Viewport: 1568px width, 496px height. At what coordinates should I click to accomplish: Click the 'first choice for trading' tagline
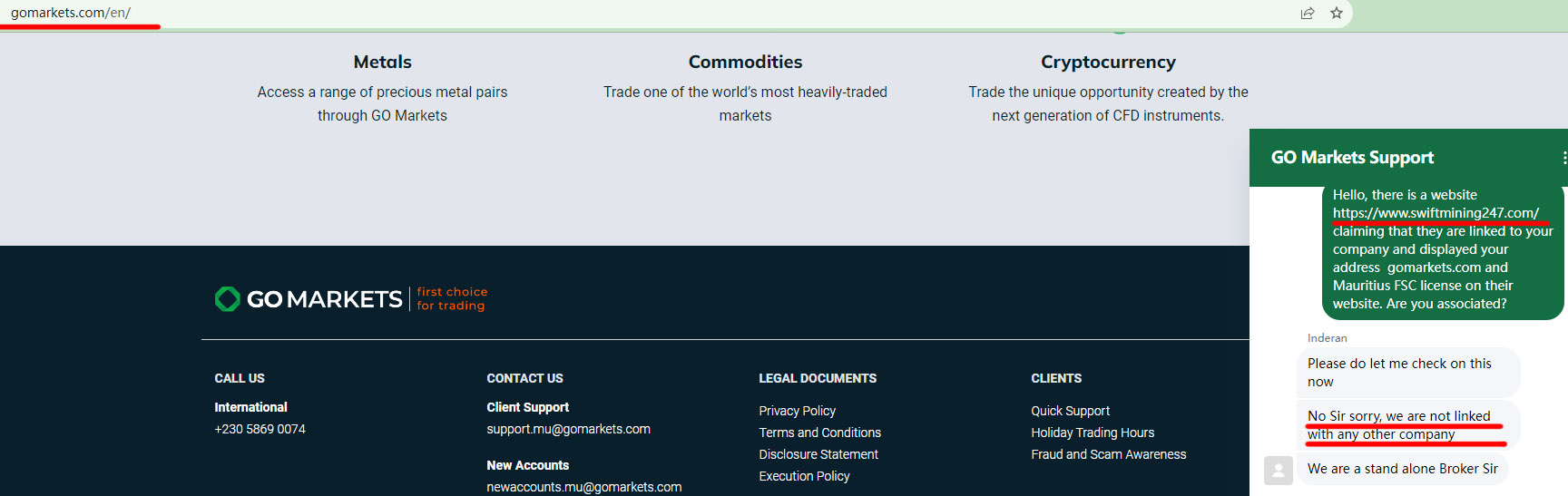(x=452, y=299)
